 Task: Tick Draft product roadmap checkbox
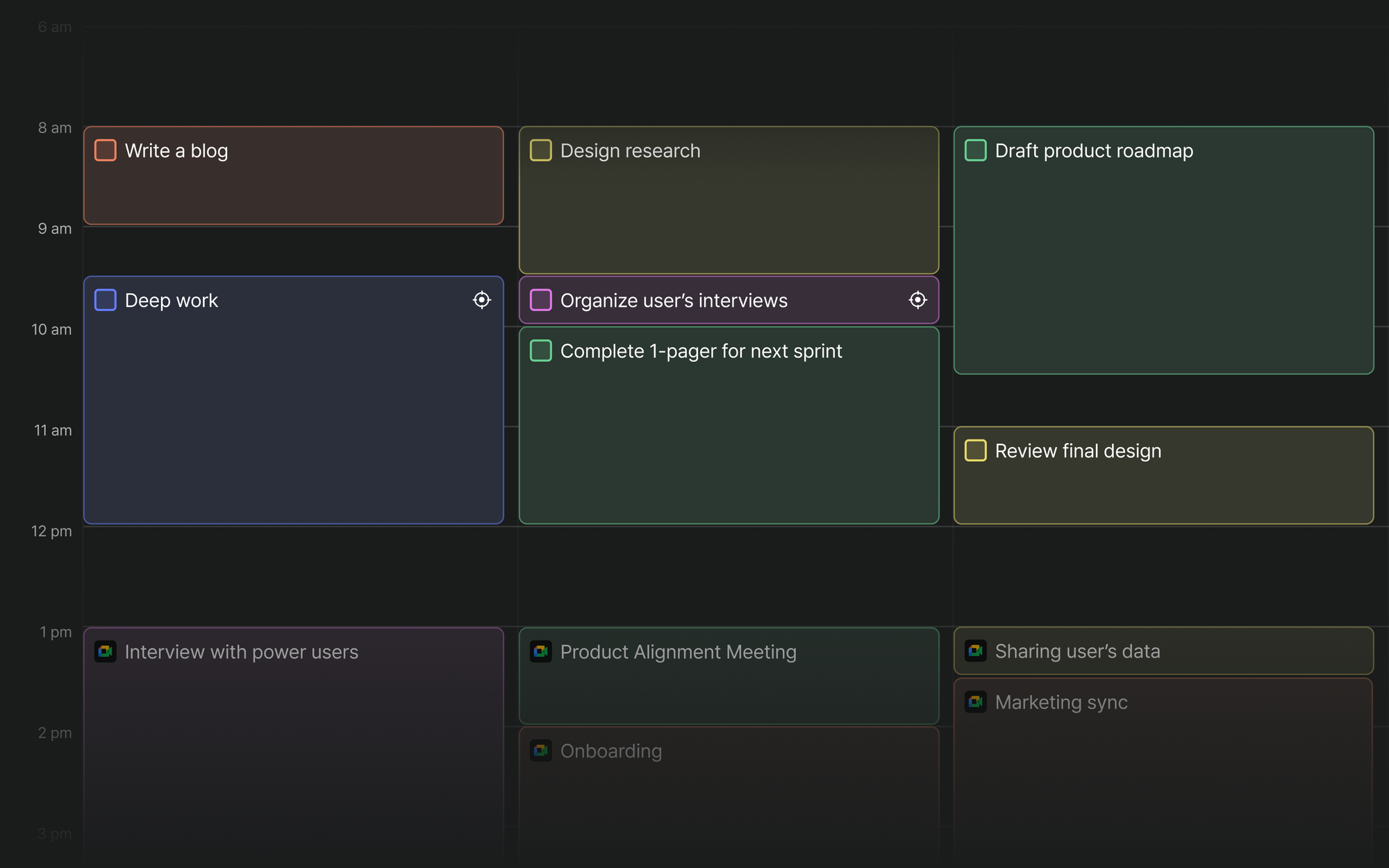pos(975,151)
